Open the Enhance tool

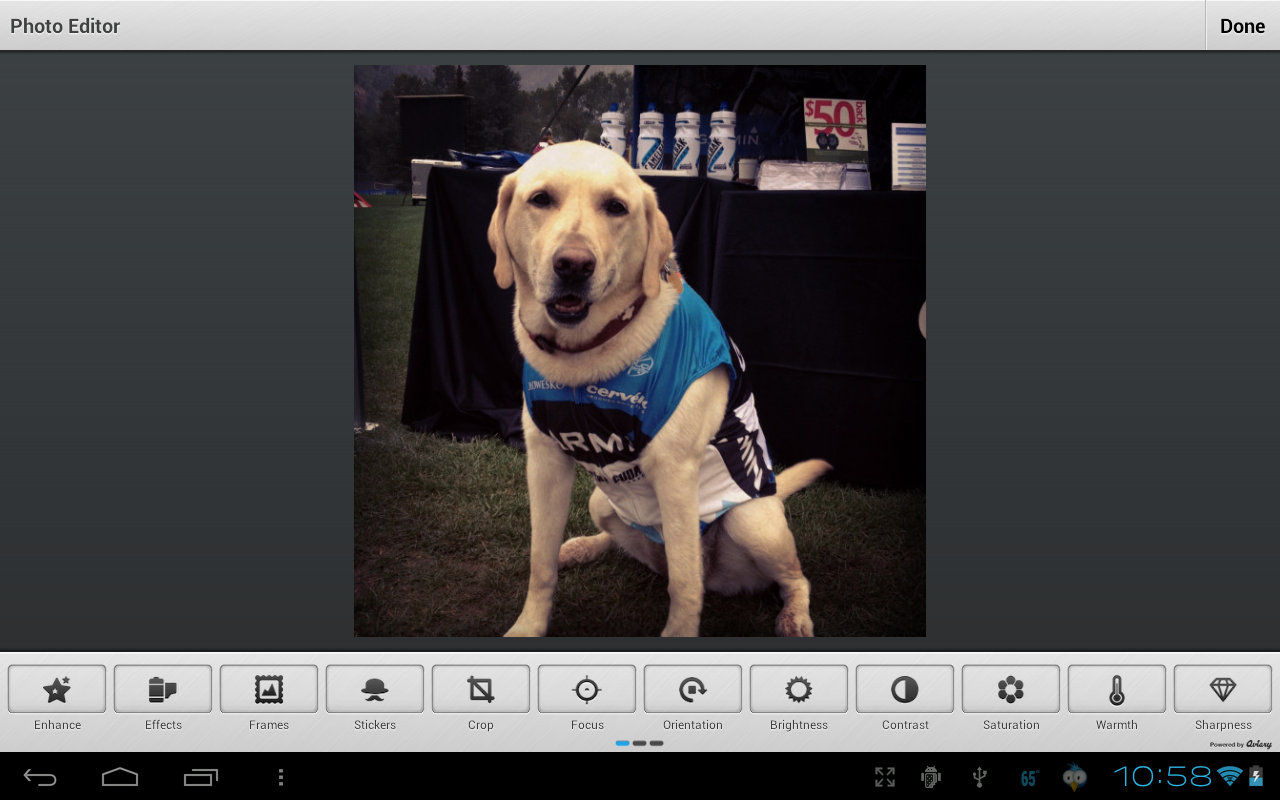click(x=57, y=689)
